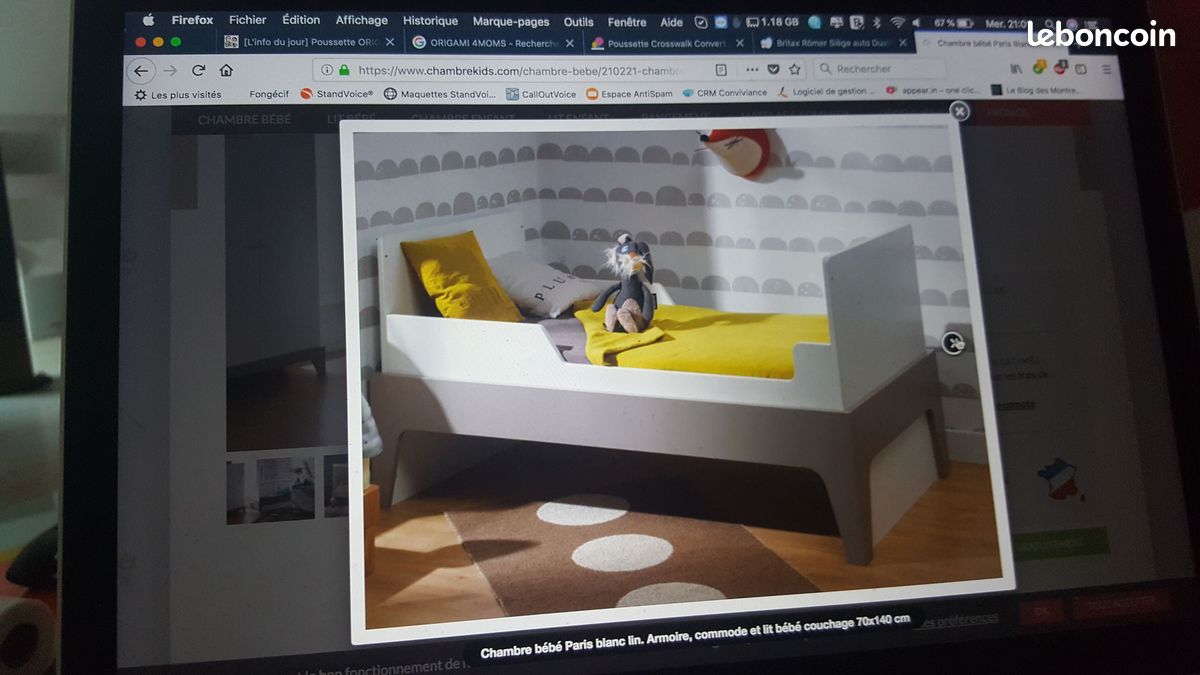The image size is (1200, 675).
Task: Open the Firefox application menu
Action: tap(192, 20)
